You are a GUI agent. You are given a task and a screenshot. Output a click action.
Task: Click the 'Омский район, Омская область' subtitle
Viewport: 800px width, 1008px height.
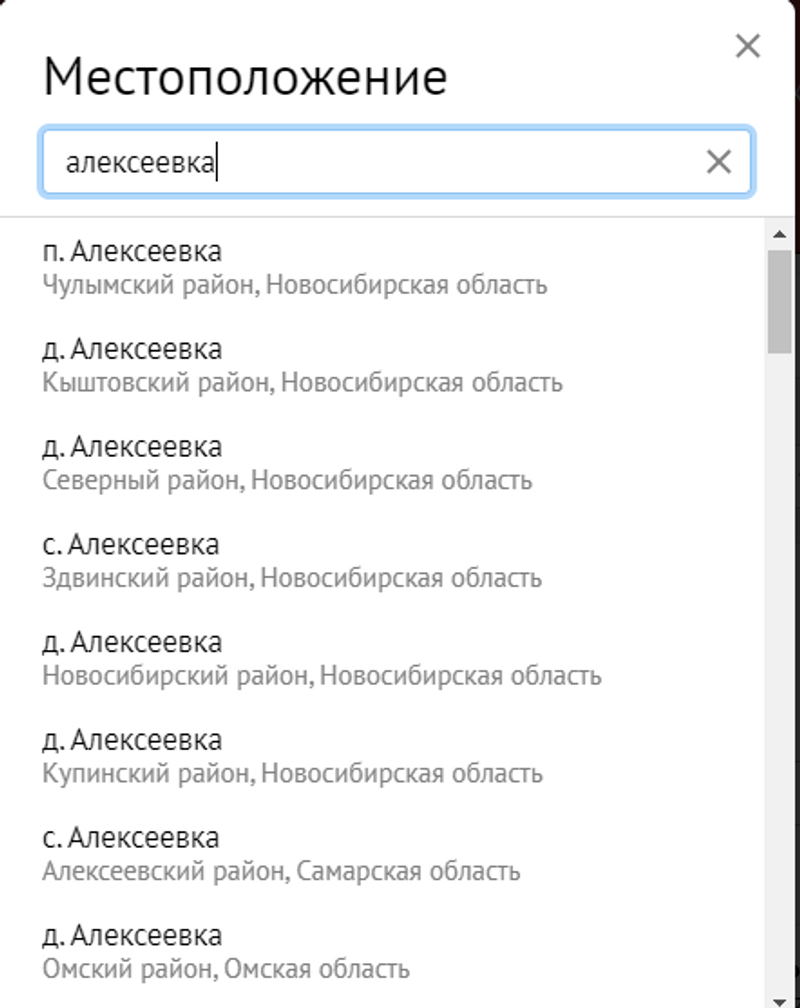[x=226, y=969]
